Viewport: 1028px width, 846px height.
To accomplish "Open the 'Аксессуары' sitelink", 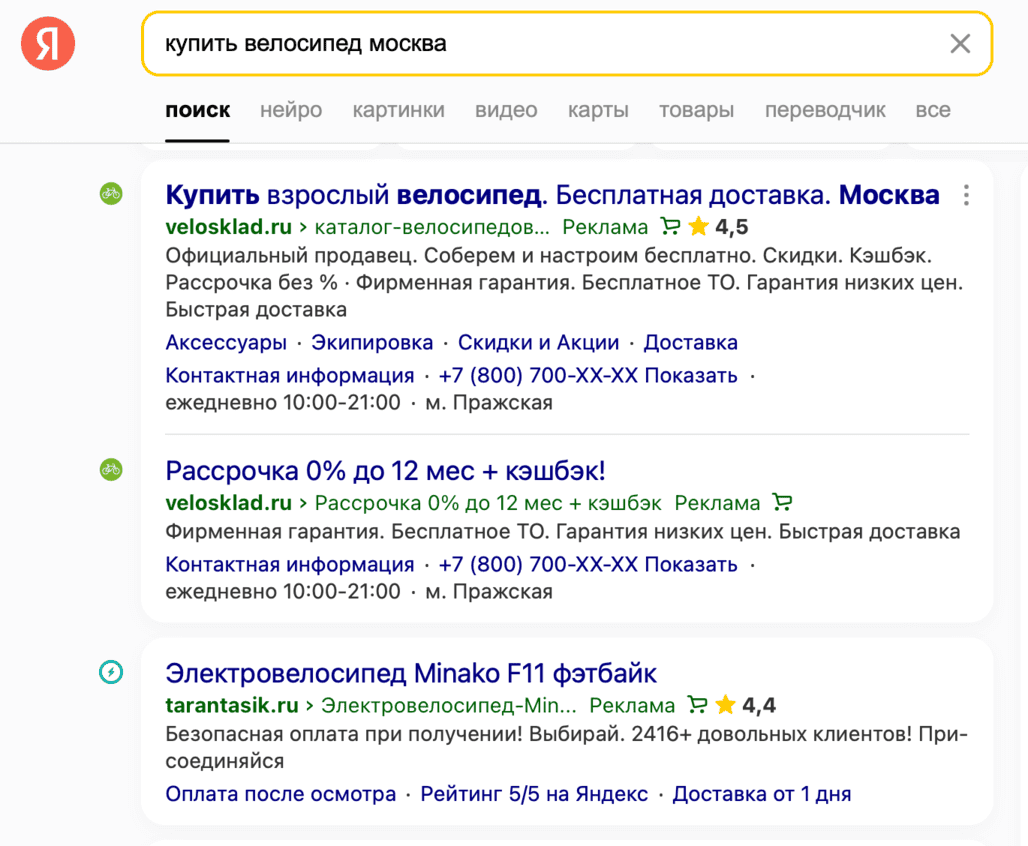I will click(x=226, y=342).
